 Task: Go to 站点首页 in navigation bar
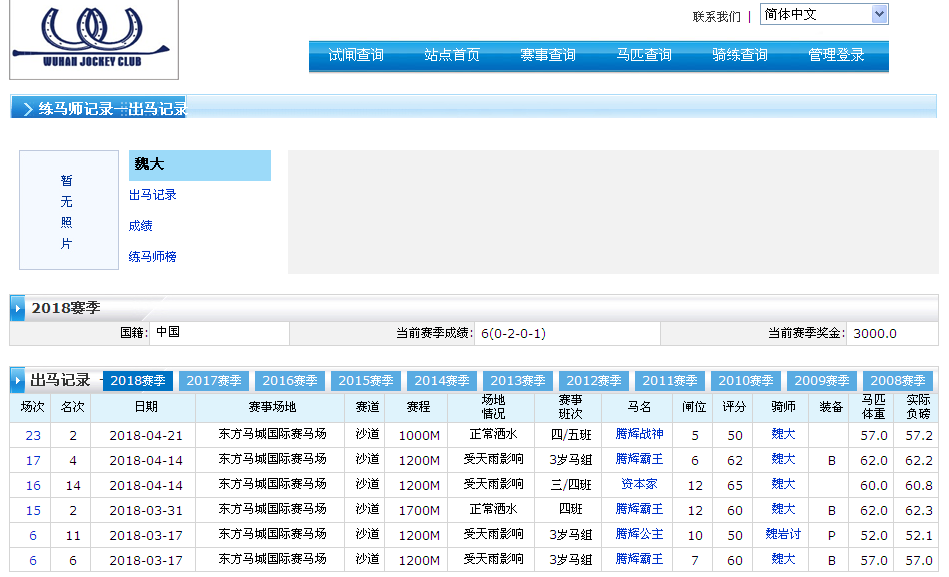click(452, 55)
